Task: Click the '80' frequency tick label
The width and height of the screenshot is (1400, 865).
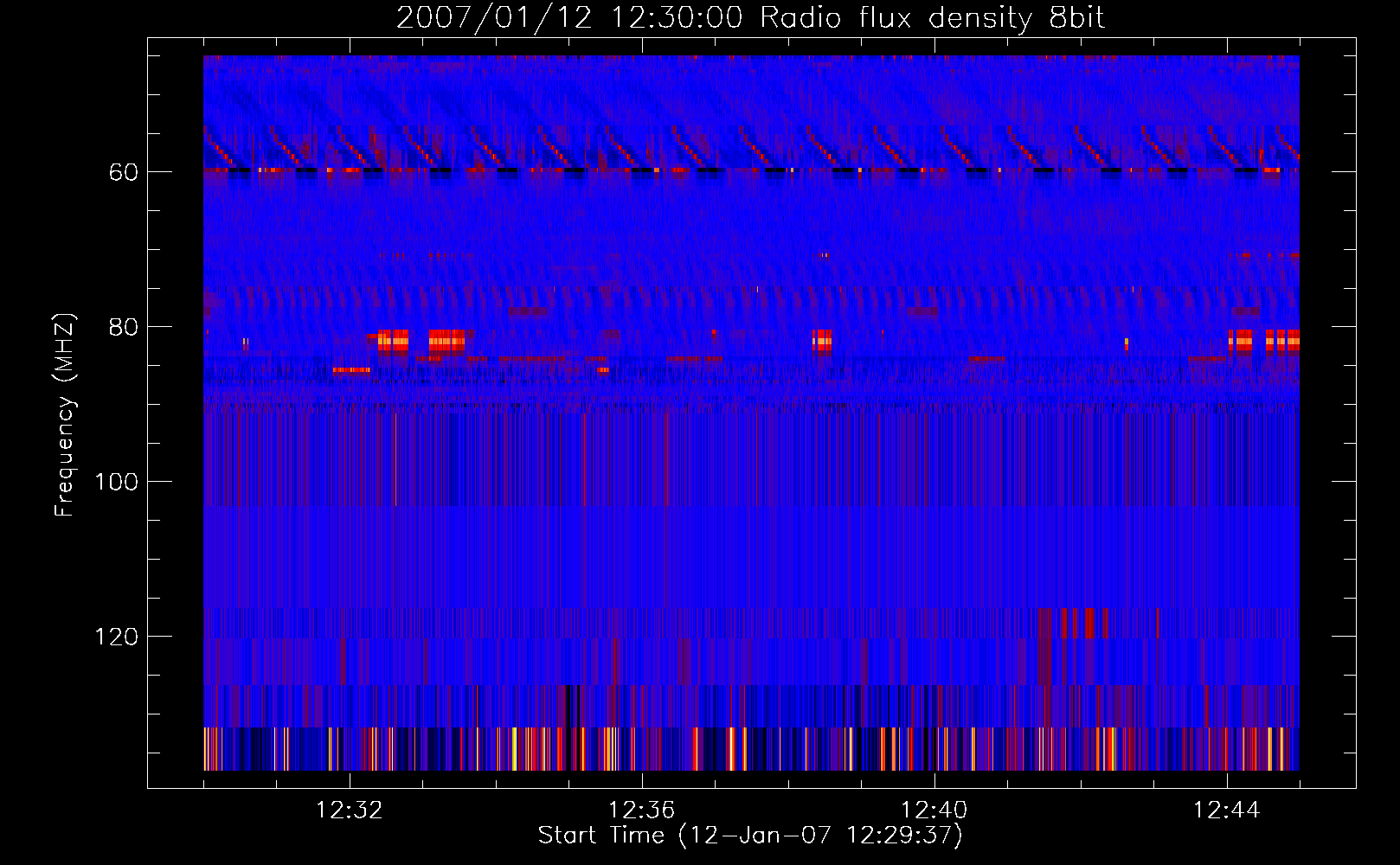Action: click(124, 327)
